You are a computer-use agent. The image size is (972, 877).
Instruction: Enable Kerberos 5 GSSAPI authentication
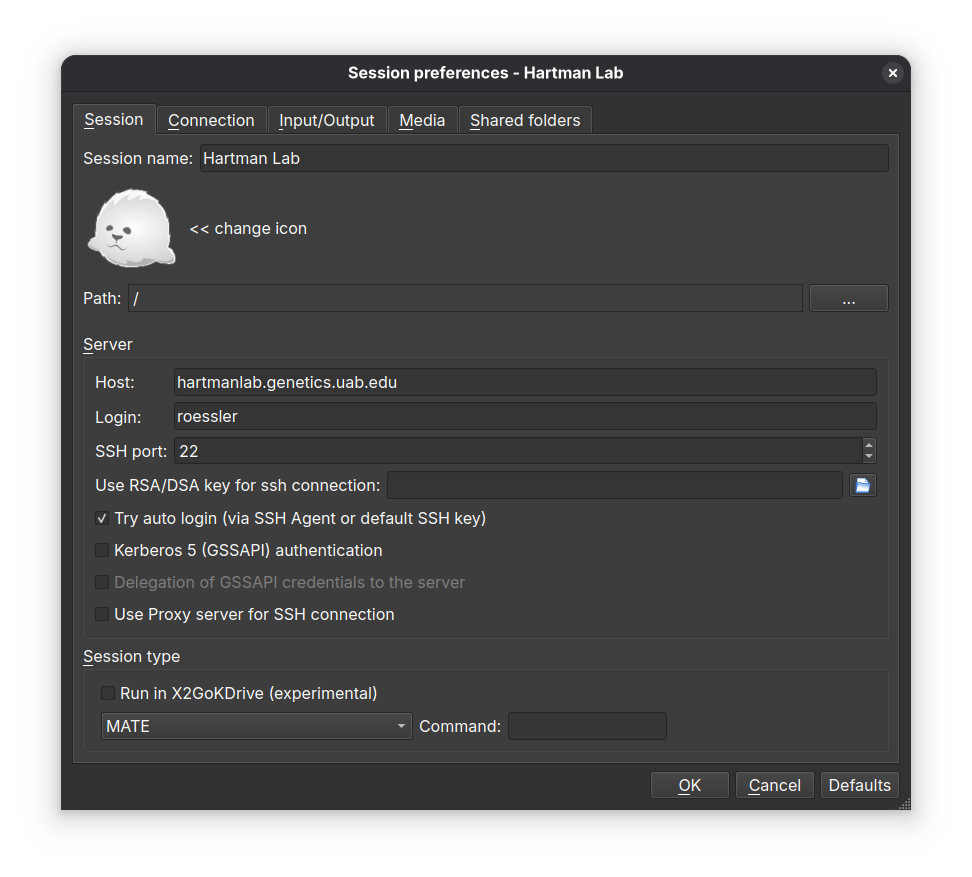[102, 550]
